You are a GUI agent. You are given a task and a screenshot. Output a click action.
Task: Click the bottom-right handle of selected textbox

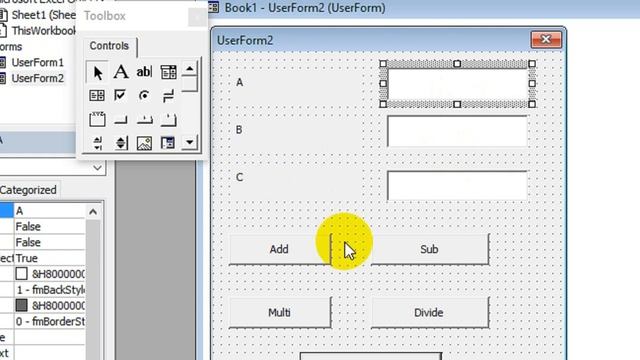coord(532,104)
